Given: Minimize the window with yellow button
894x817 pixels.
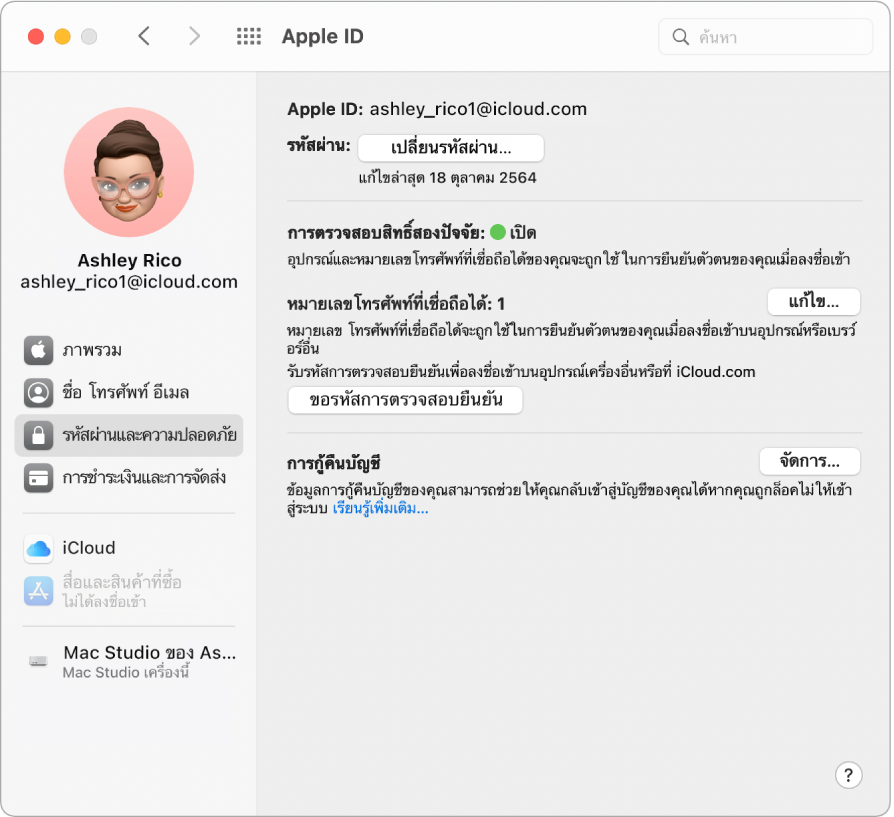Looking at the screenshot, I should [62, 36].
